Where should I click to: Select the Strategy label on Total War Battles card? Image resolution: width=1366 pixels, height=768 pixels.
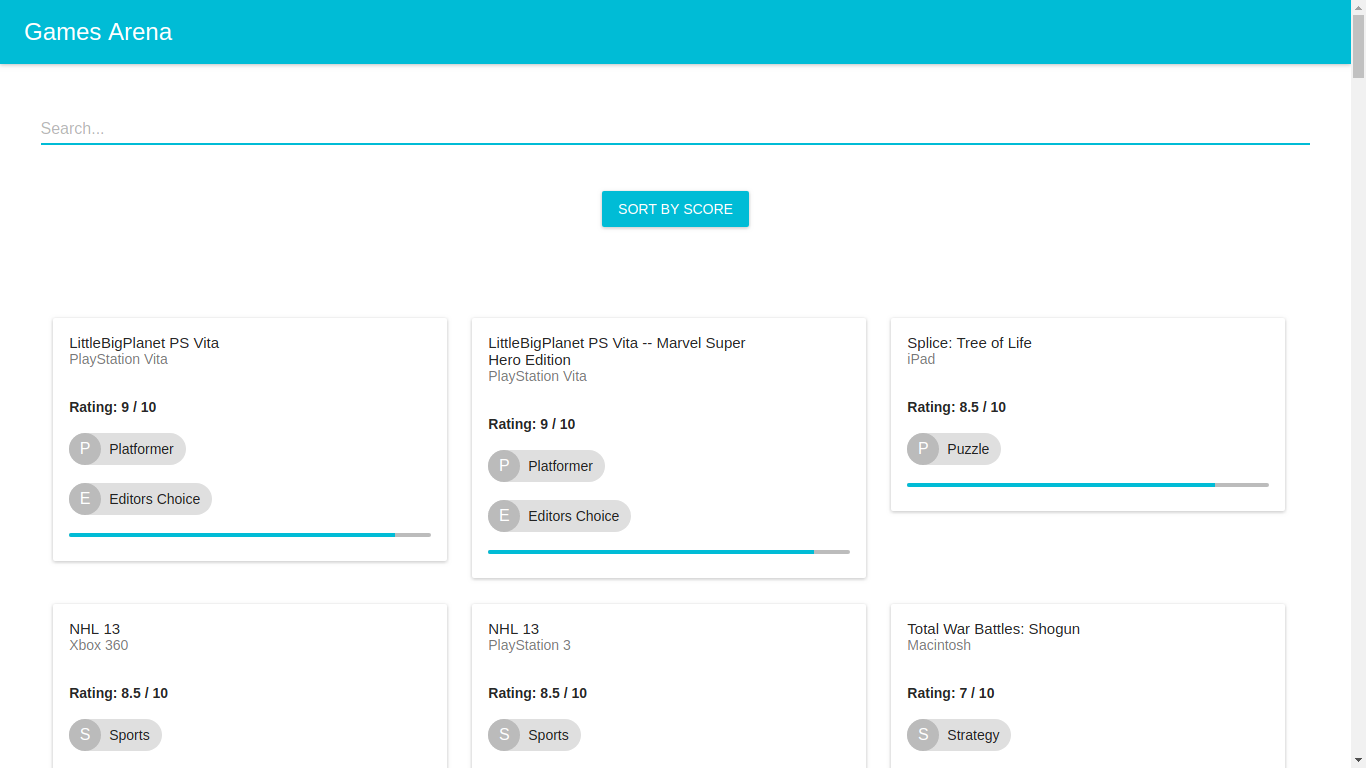(x=973, y=735)
